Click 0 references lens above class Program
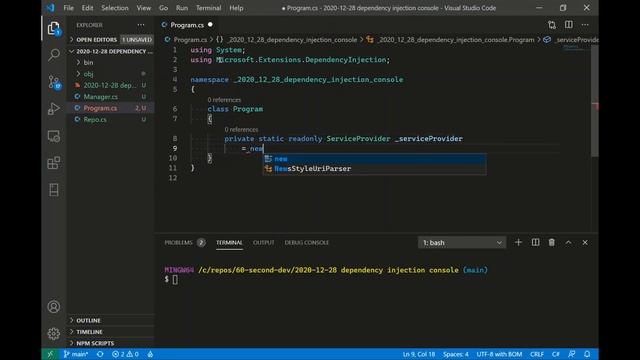Screen dimensions: 640x360 224,100
